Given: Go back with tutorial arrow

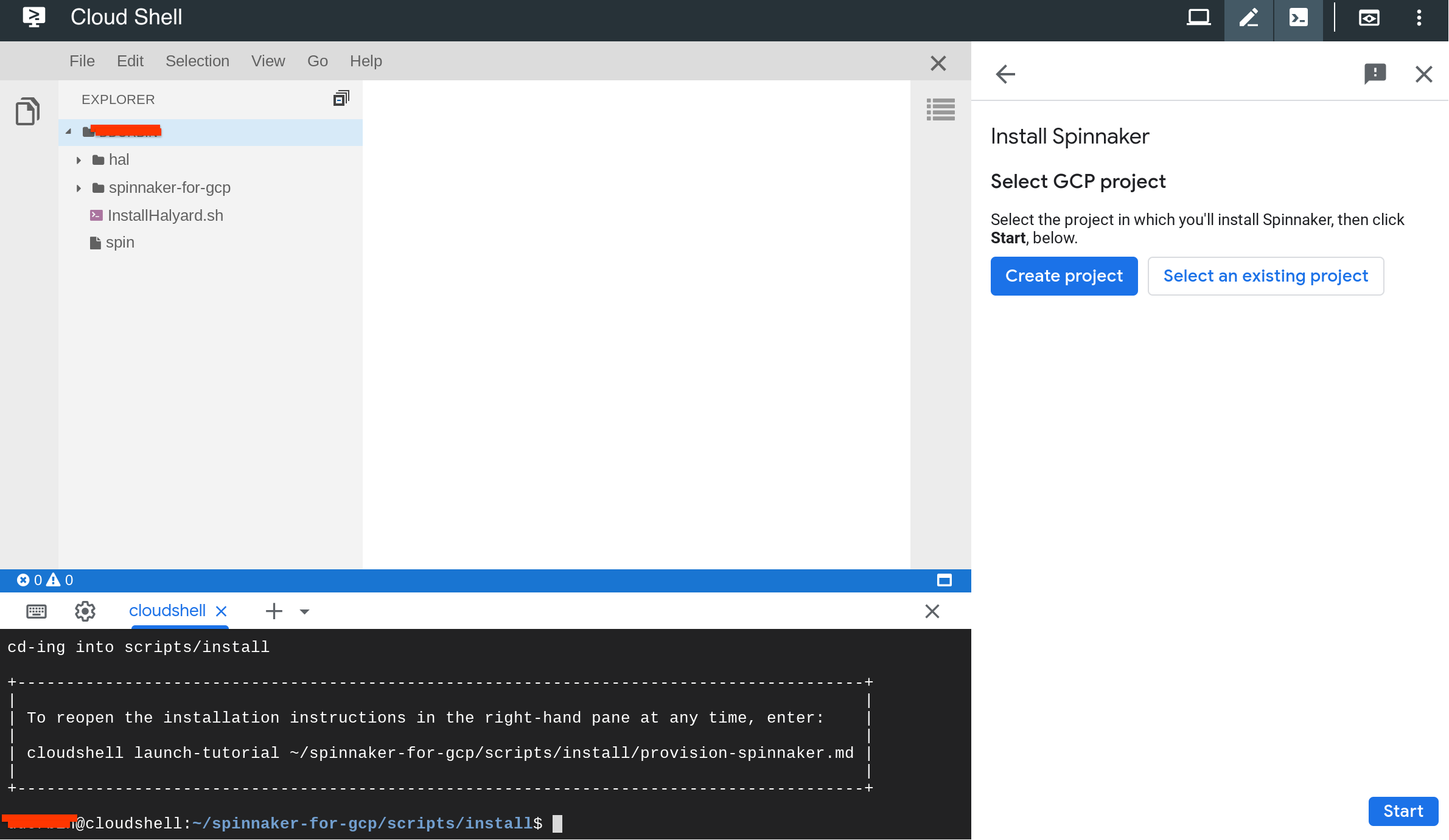Looking at the screenshot, I should [1005, 74].
